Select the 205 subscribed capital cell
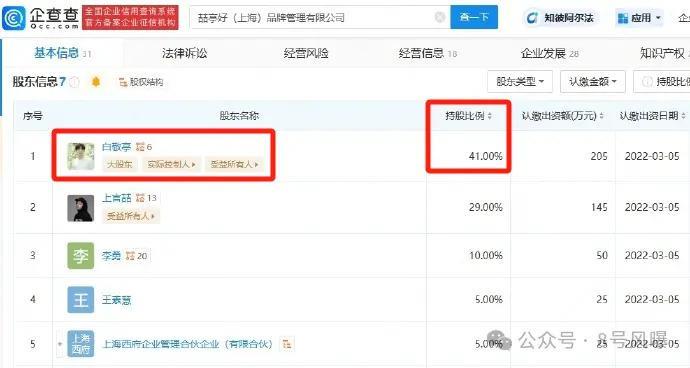This screenshot has width=690, height=368. tap(599, 156)
